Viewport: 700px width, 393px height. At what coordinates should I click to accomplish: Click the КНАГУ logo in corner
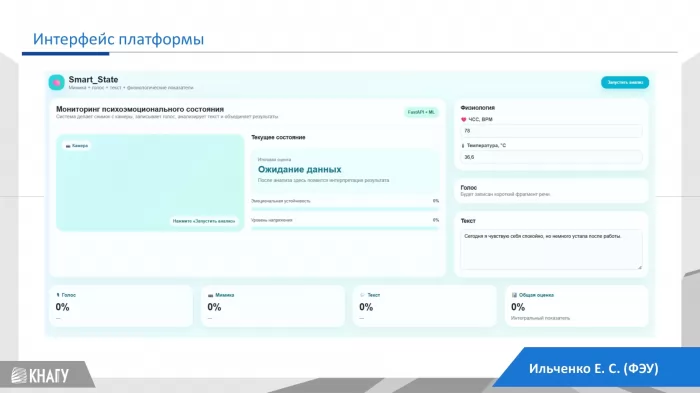pyautogui.click(x=40, y=375)
